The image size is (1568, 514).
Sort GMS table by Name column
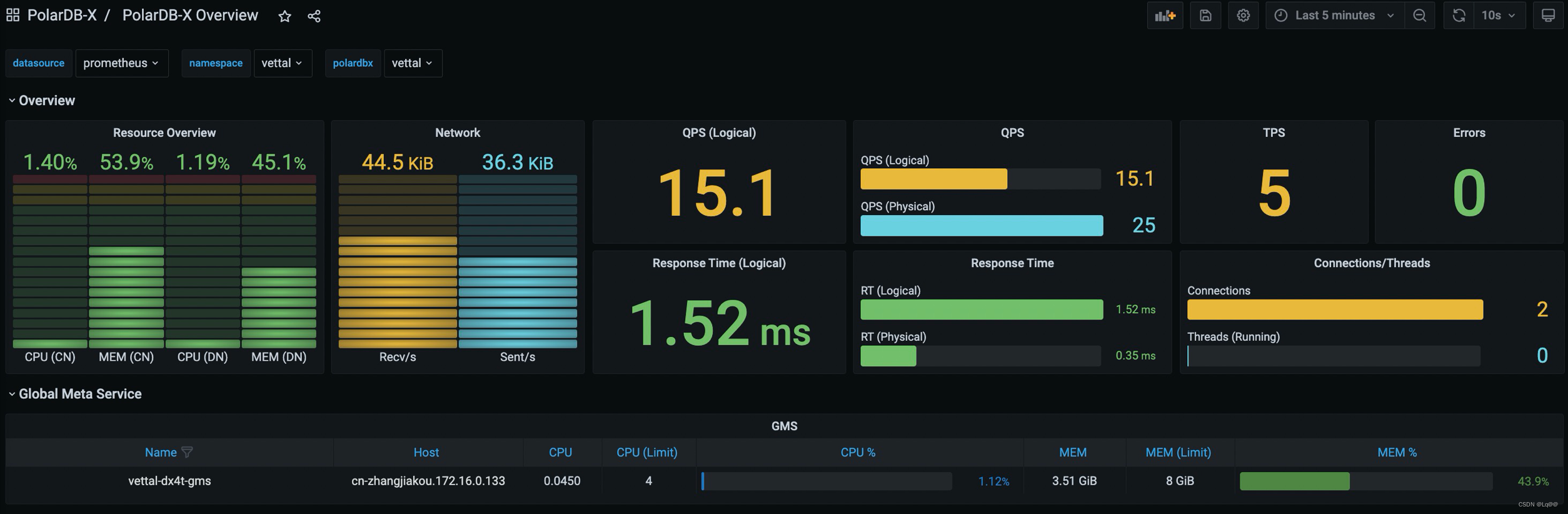pos(161,452)
